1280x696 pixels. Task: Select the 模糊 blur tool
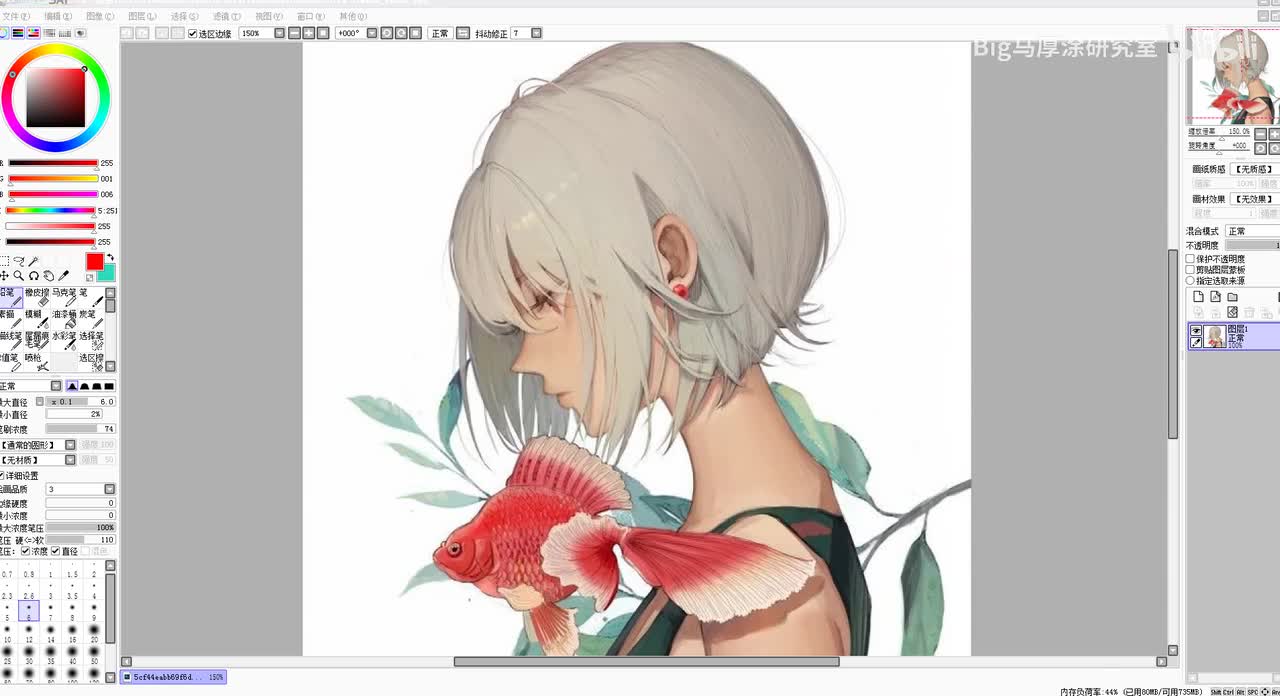tap(37, 318)
